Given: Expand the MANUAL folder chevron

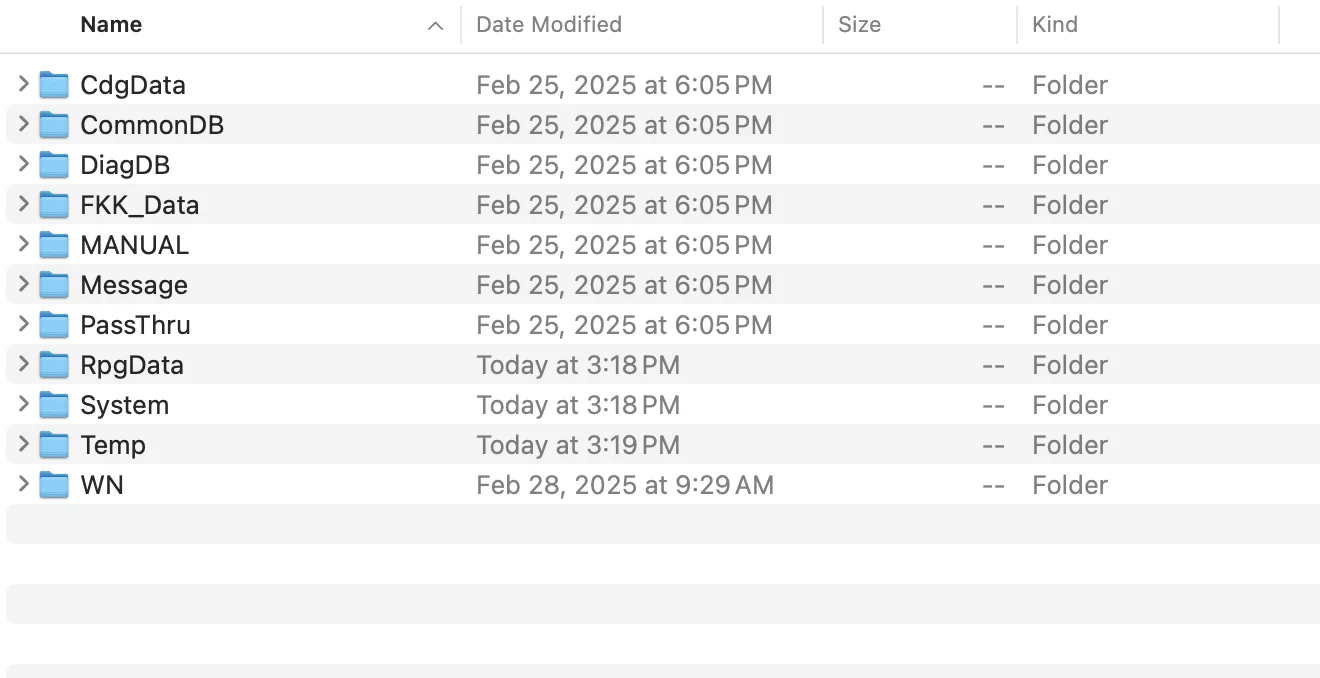Looking at the screenshot, I should coord(24,245).
